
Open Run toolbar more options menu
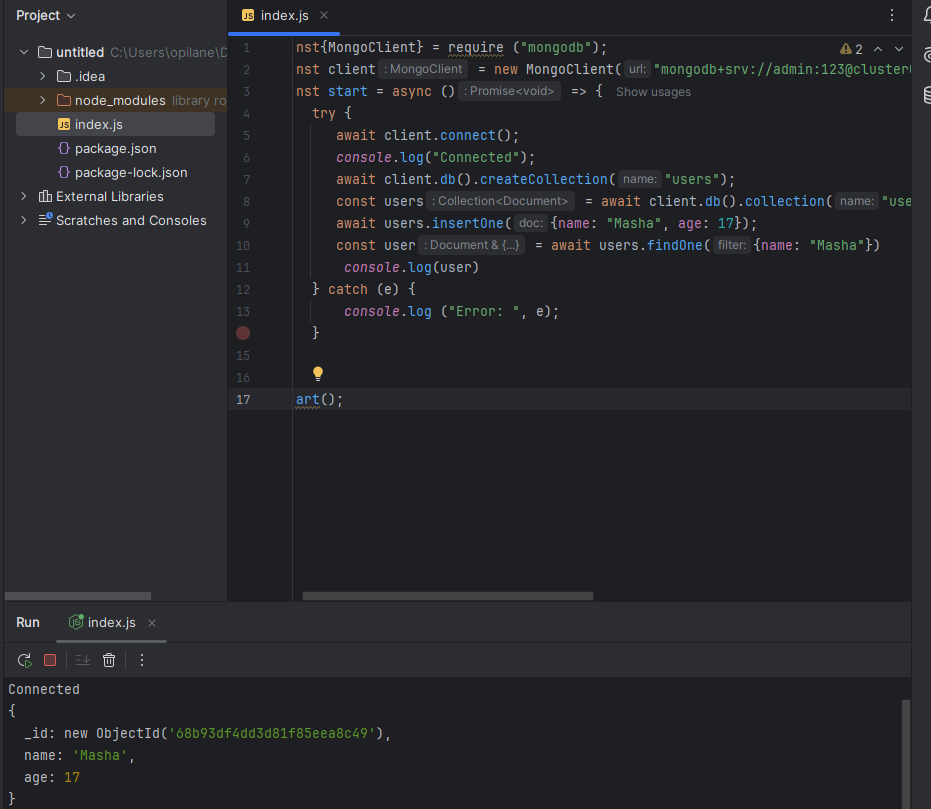click(142, 660)
